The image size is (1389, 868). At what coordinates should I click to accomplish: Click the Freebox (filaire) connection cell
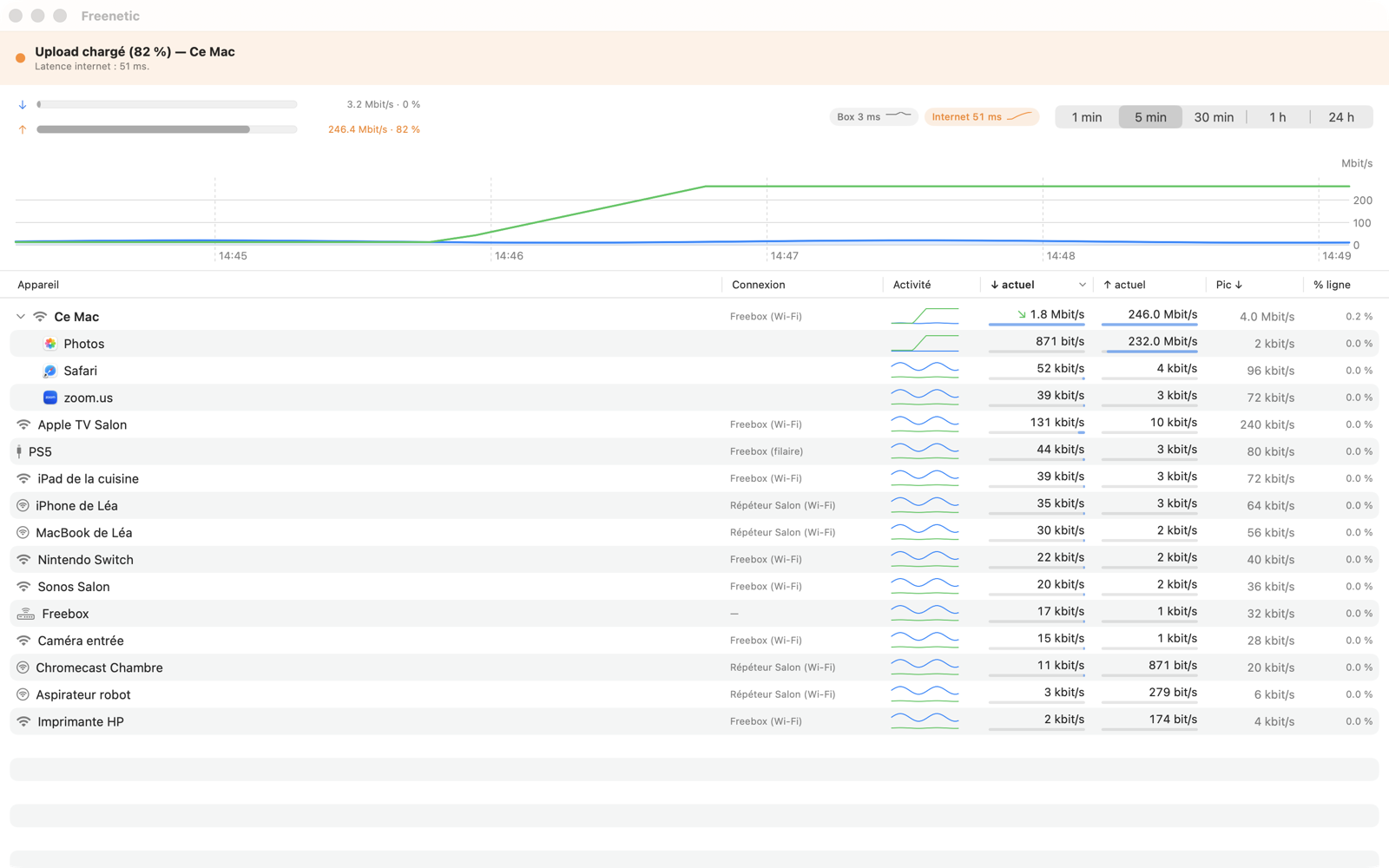[766, 451]
